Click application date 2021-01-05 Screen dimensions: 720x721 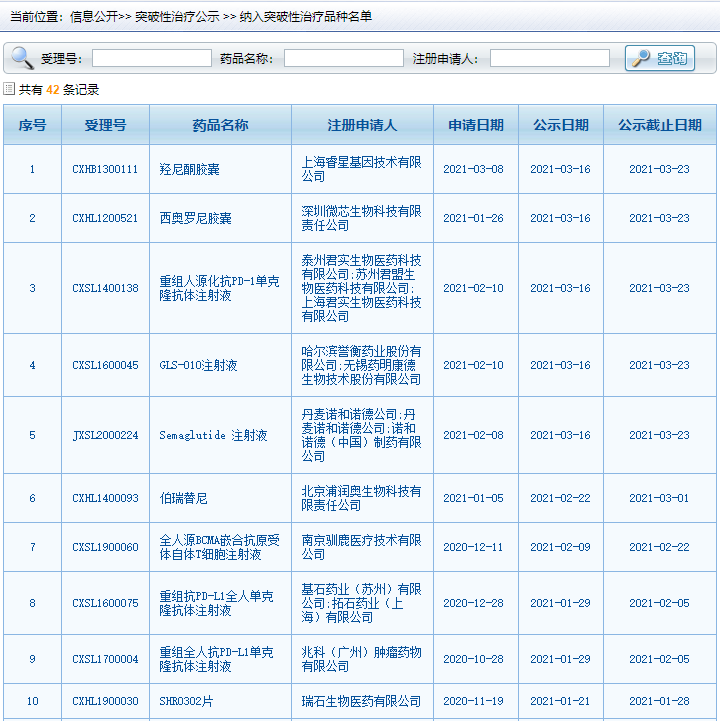[x=473, y=498]
